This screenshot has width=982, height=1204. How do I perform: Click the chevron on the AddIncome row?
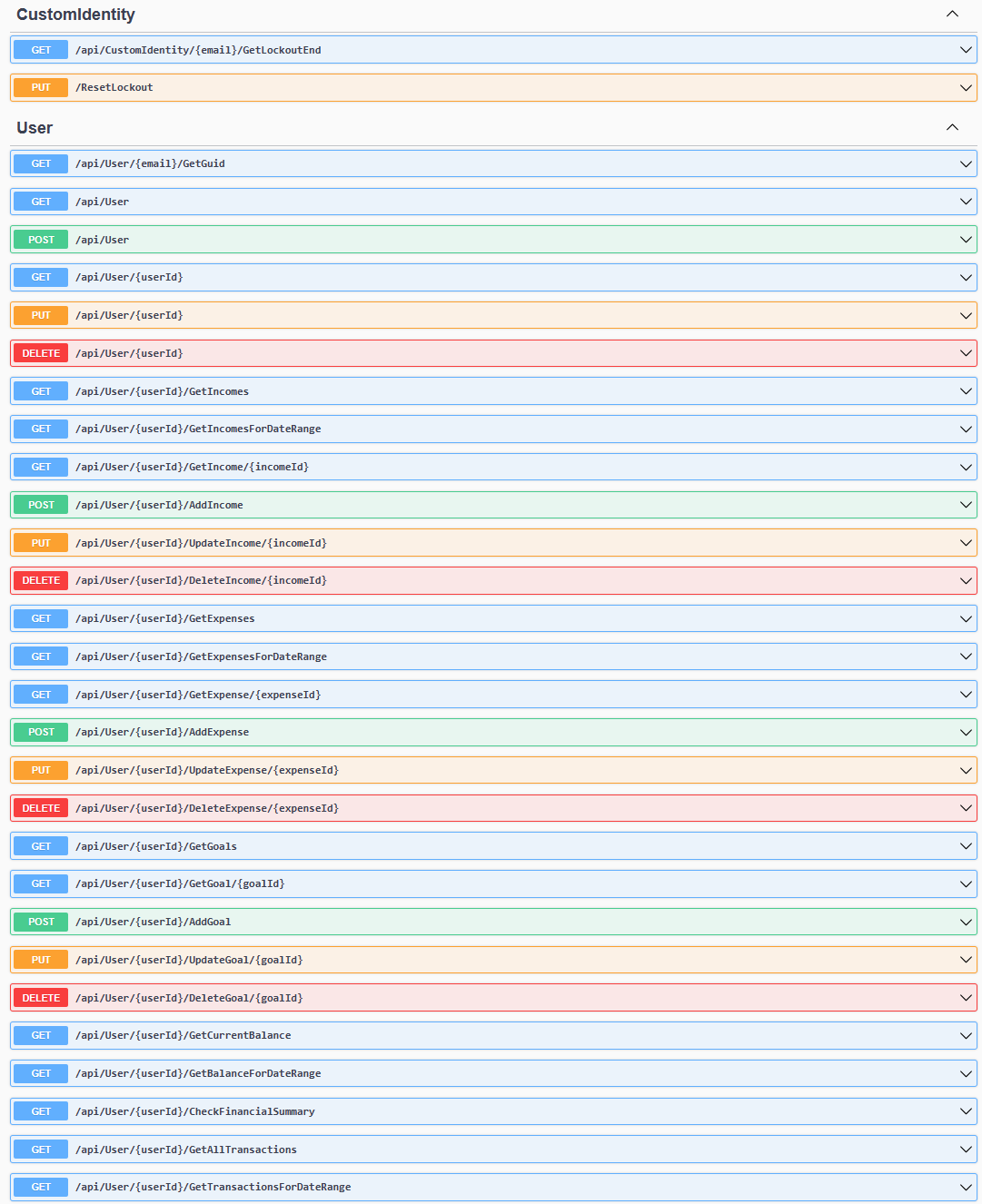click(966, 505)
